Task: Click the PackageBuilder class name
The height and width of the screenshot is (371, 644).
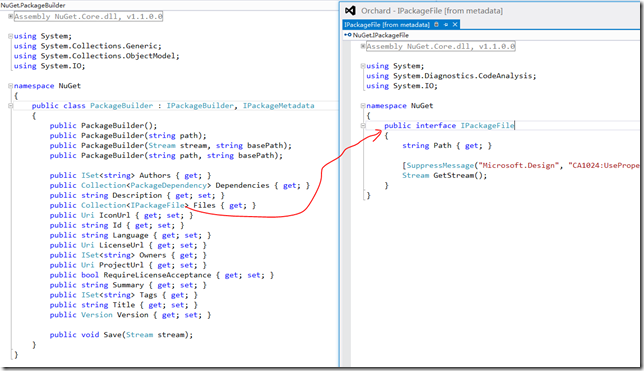Action: point(121,106)
